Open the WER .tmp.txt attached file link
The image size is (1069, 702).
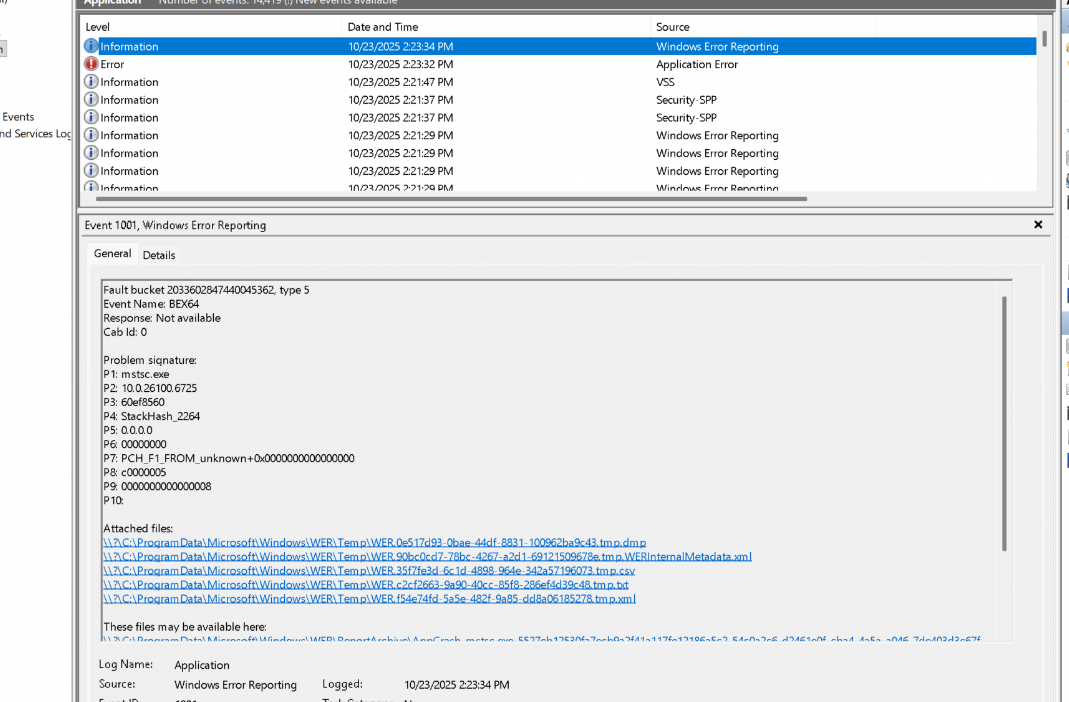[365, 585]
